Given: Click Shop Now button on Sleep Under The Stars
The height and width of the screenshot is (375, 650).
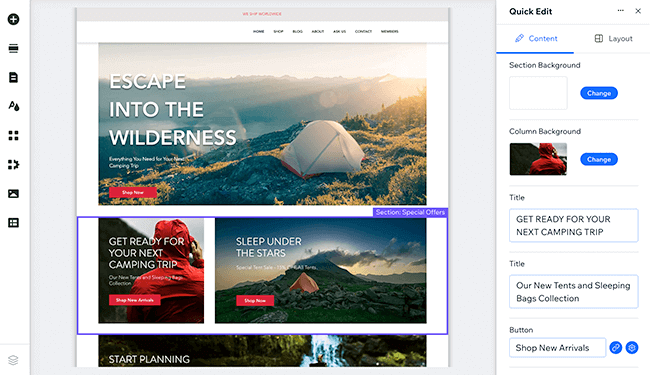Looking at the screenshot, I should click(255, 301).
